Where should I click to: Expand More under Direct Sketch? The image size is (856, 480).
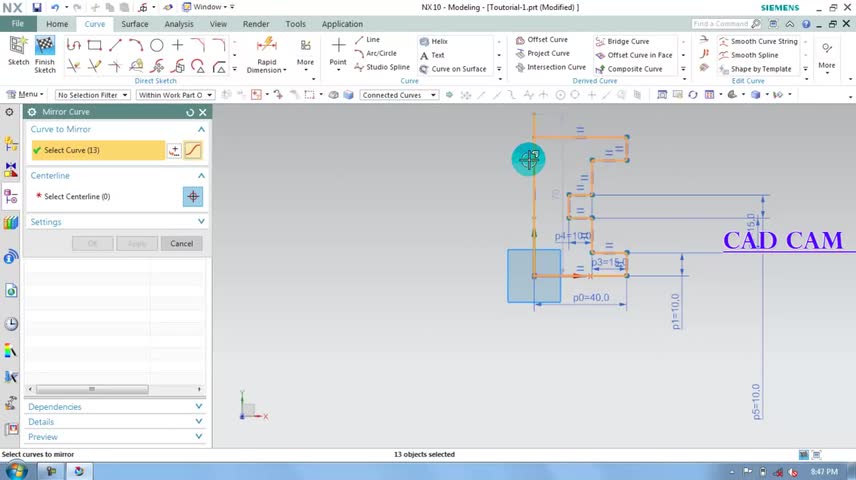[305, 54]
